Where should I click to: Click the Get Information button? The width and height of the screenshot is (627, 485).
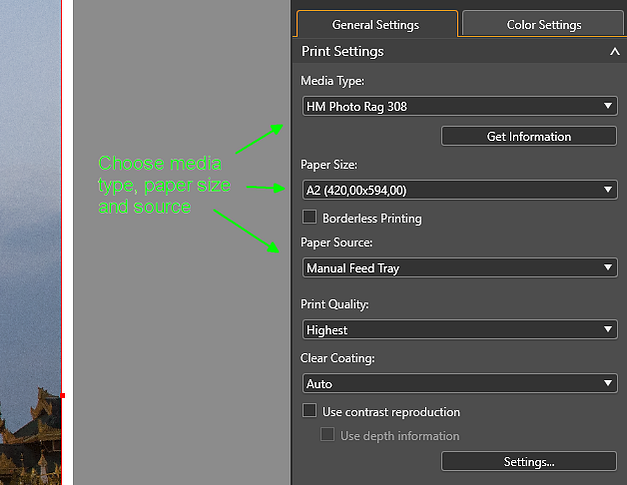[529, 136]
